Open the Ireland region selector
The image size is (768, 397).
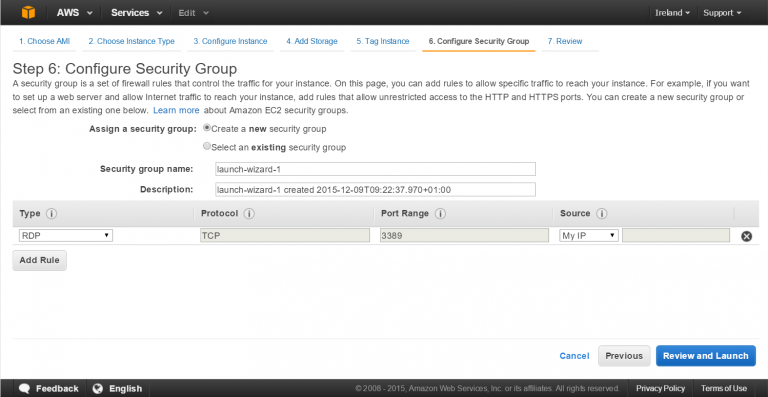[x=672, y=13]
